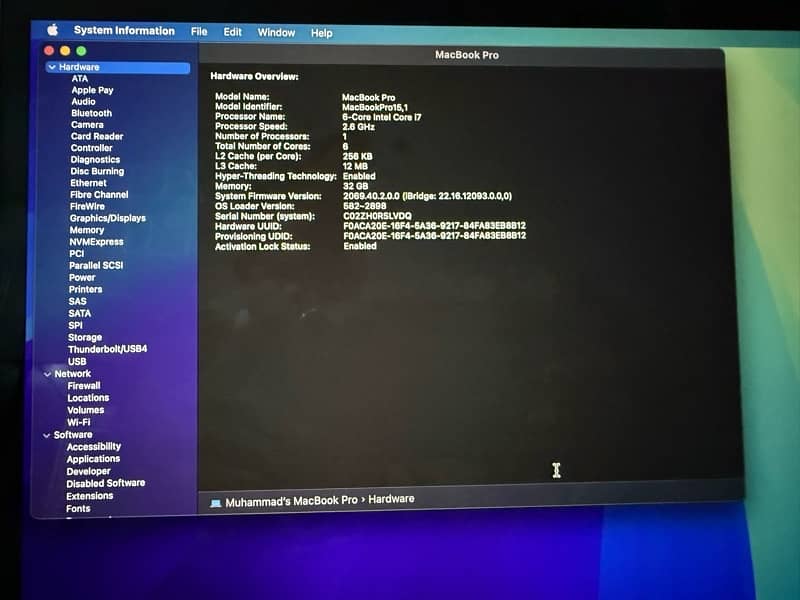The width and height of the screenshot is (800, 600).
Task: Select Locations in the sidebar
Action: [x=88, y=398]
